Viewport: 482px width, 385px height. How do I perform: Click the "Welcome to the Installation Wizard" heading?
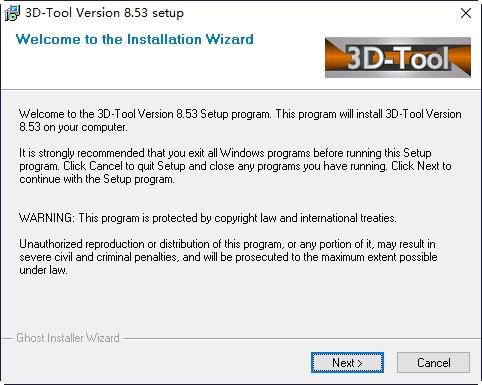(135, 39)
